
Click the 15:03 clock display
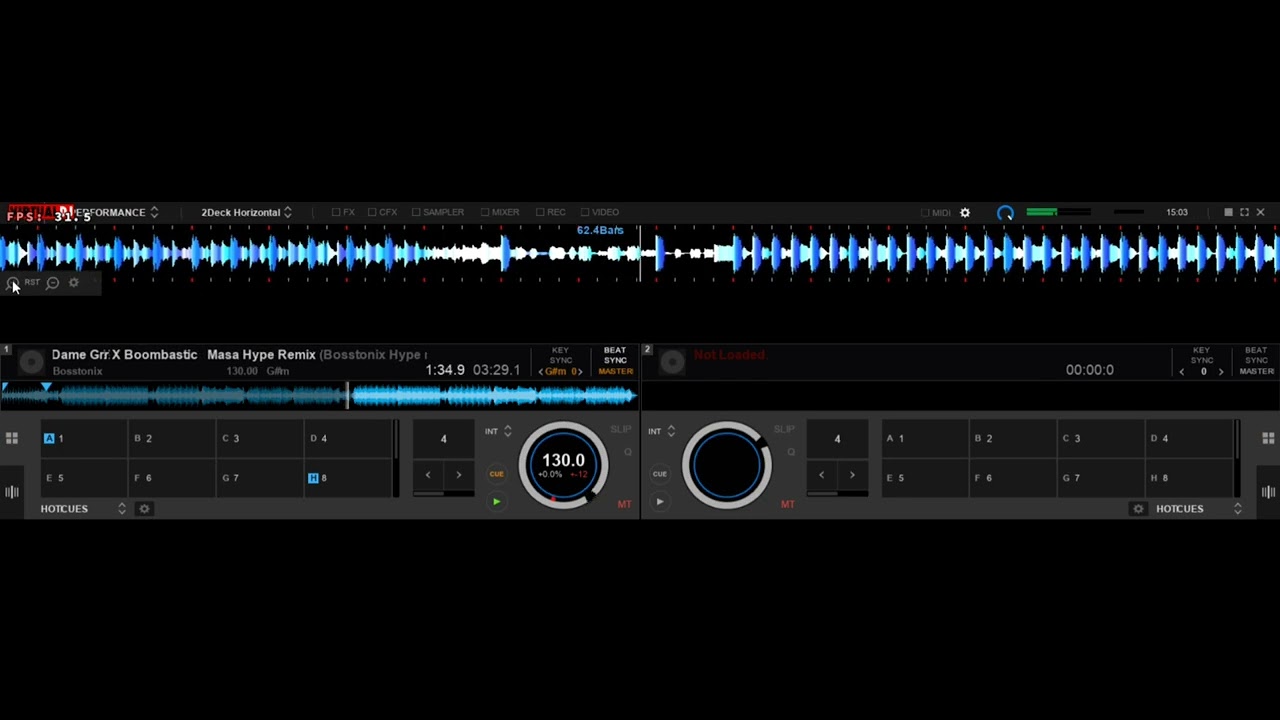point(1177,212)
